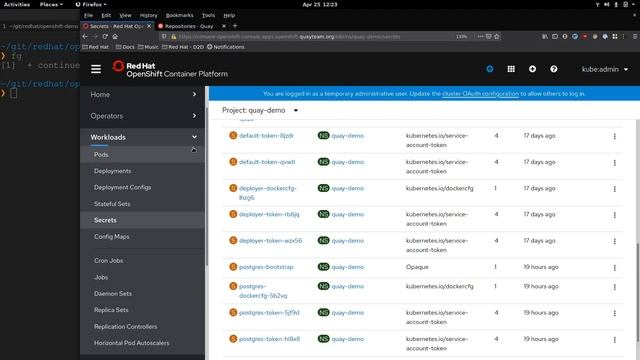Open the hamburger navigation menu
The height and width of the screenshot is (360, 640).
tap(96, 69)
